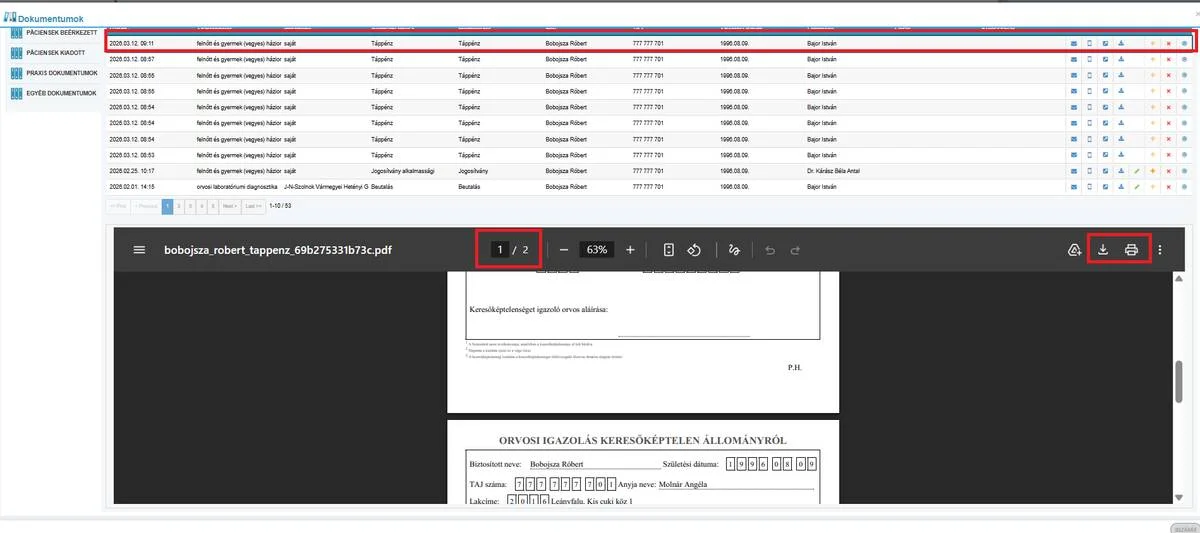Screen dimensions: 1200x533
Task: Open the PDF viewer more actions menu
Action: 1160,250
